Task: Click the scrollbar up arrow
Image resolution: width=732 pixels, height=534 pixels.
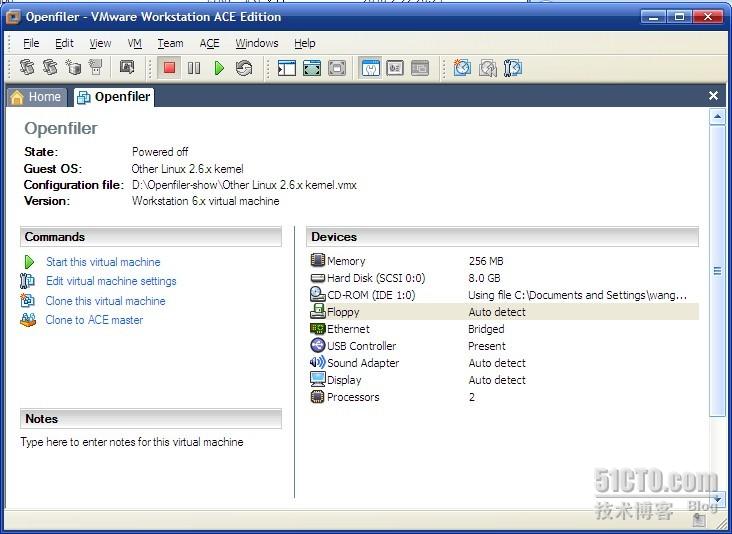Action: (x=717, y=117)
